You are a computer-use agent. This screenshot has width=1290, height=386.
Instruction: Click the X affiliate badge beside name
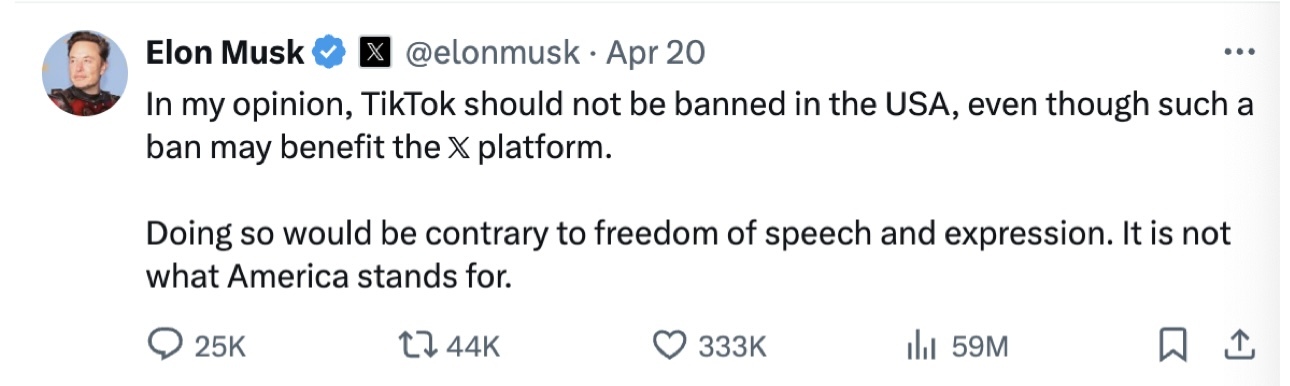(x=374, y=52)
